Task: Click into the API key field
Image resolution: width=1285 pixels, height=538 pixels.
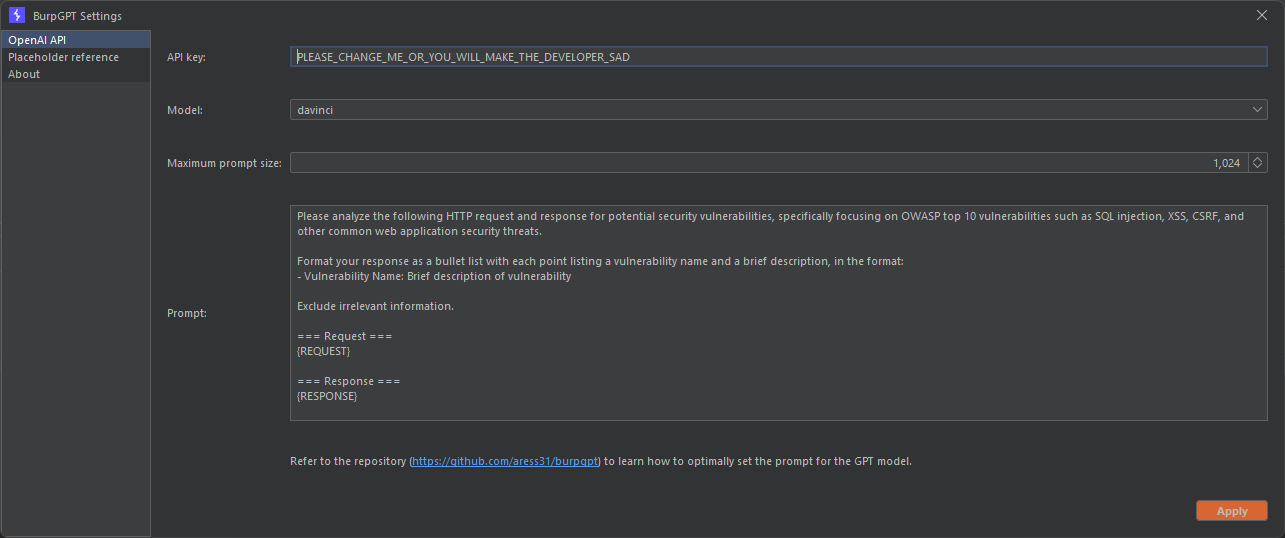Action: tap(778, 57)
